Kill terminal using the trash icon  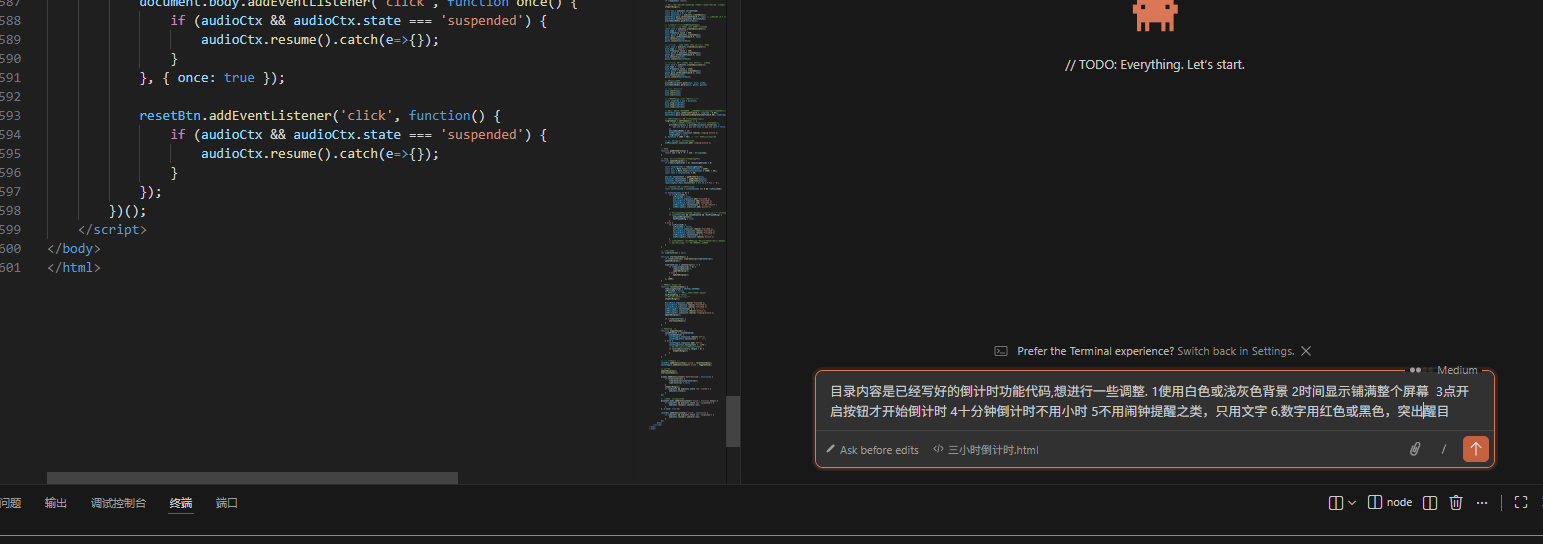(1456, 503)
